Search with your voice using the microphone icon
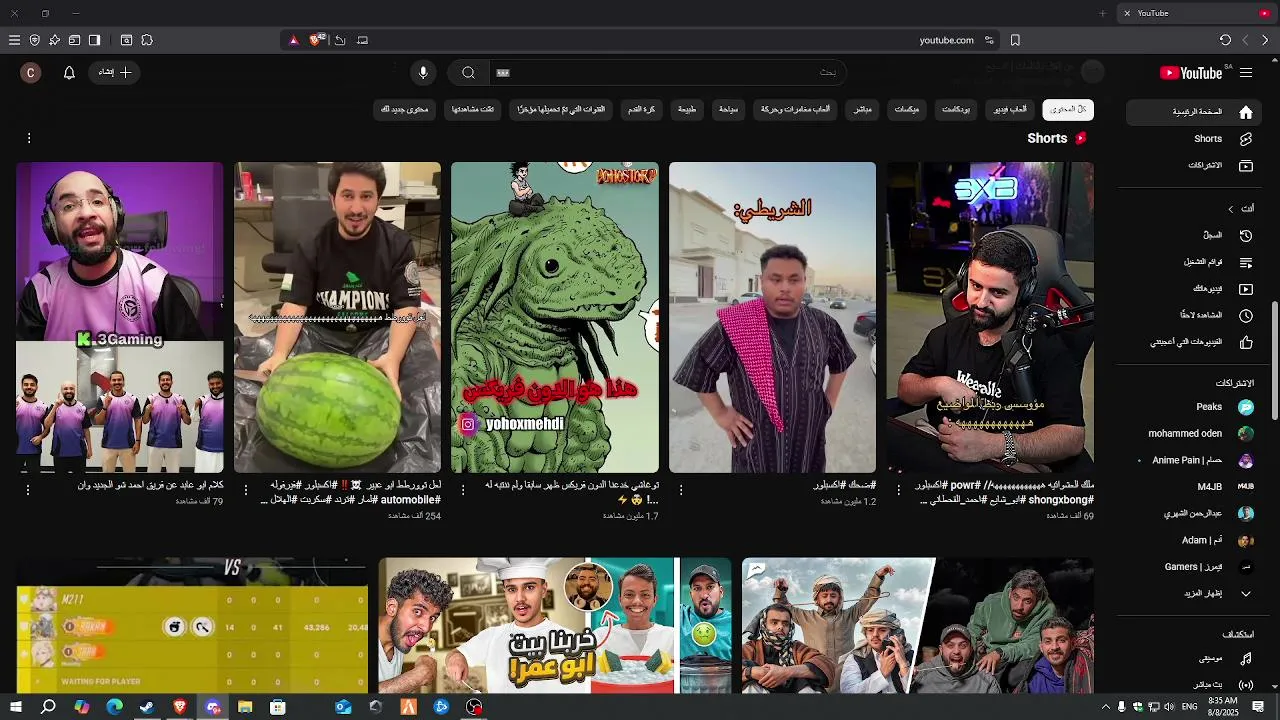Image resolution: width=1280 pixels, height=720 pixels. [x=423, y=72]
